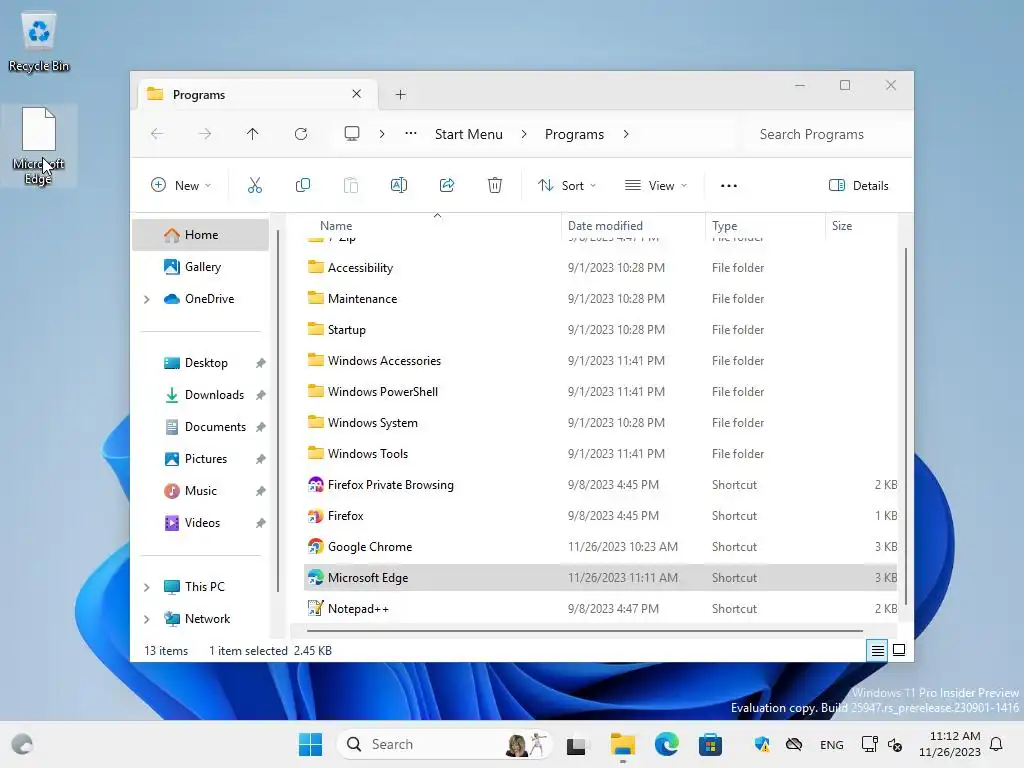Screen dimensions: 1024x768
Task: Click the Paste clipboard icon
Action: pos(351,185)
